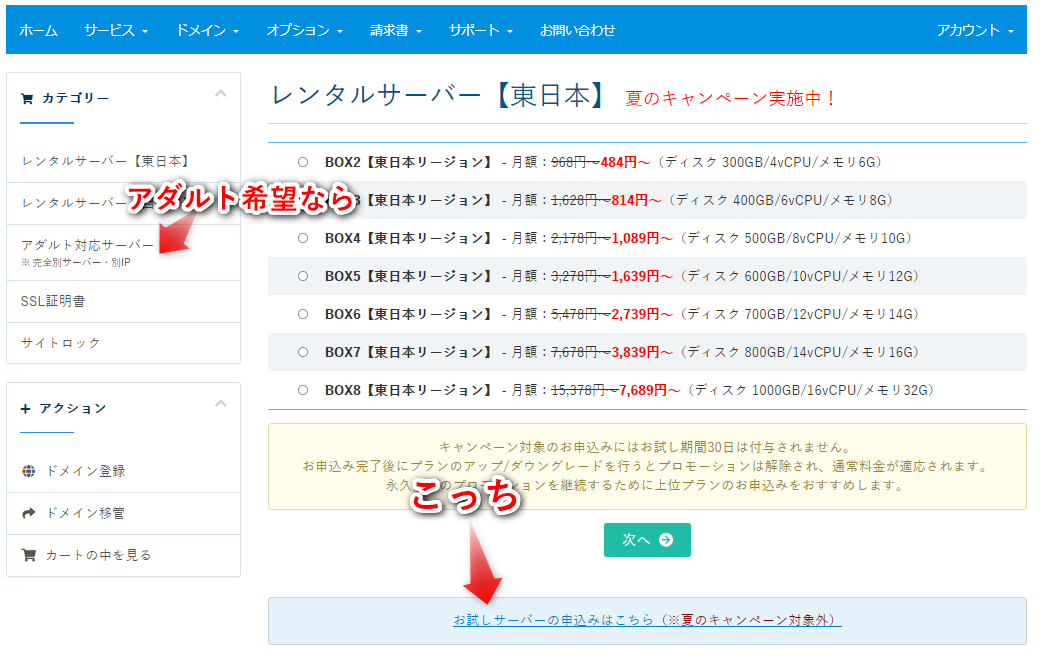Open the サポート dropdown menu

point(480,30)
